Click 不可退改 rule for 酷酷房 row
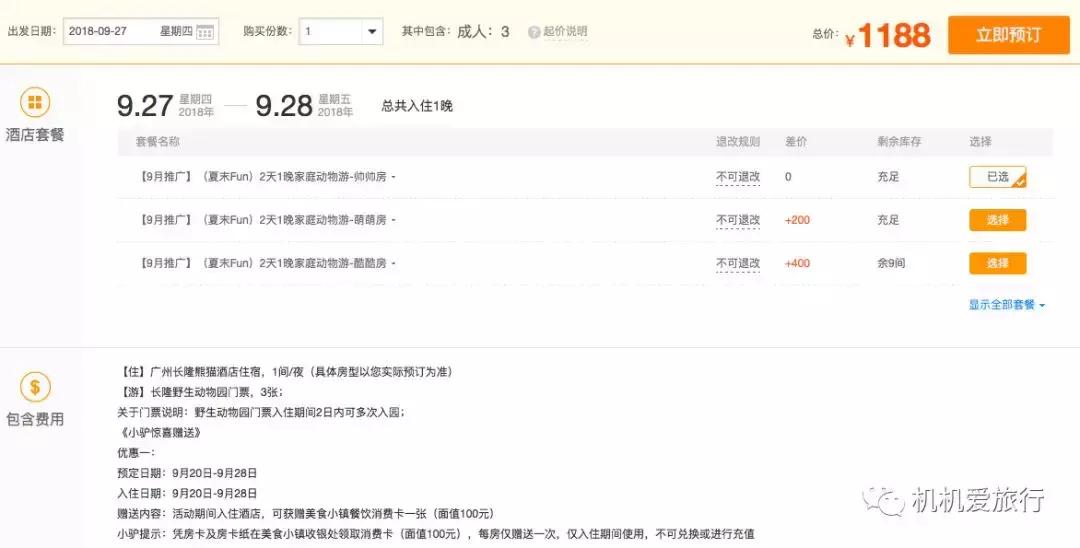The image size is (1080, 548). click(738, 264)
